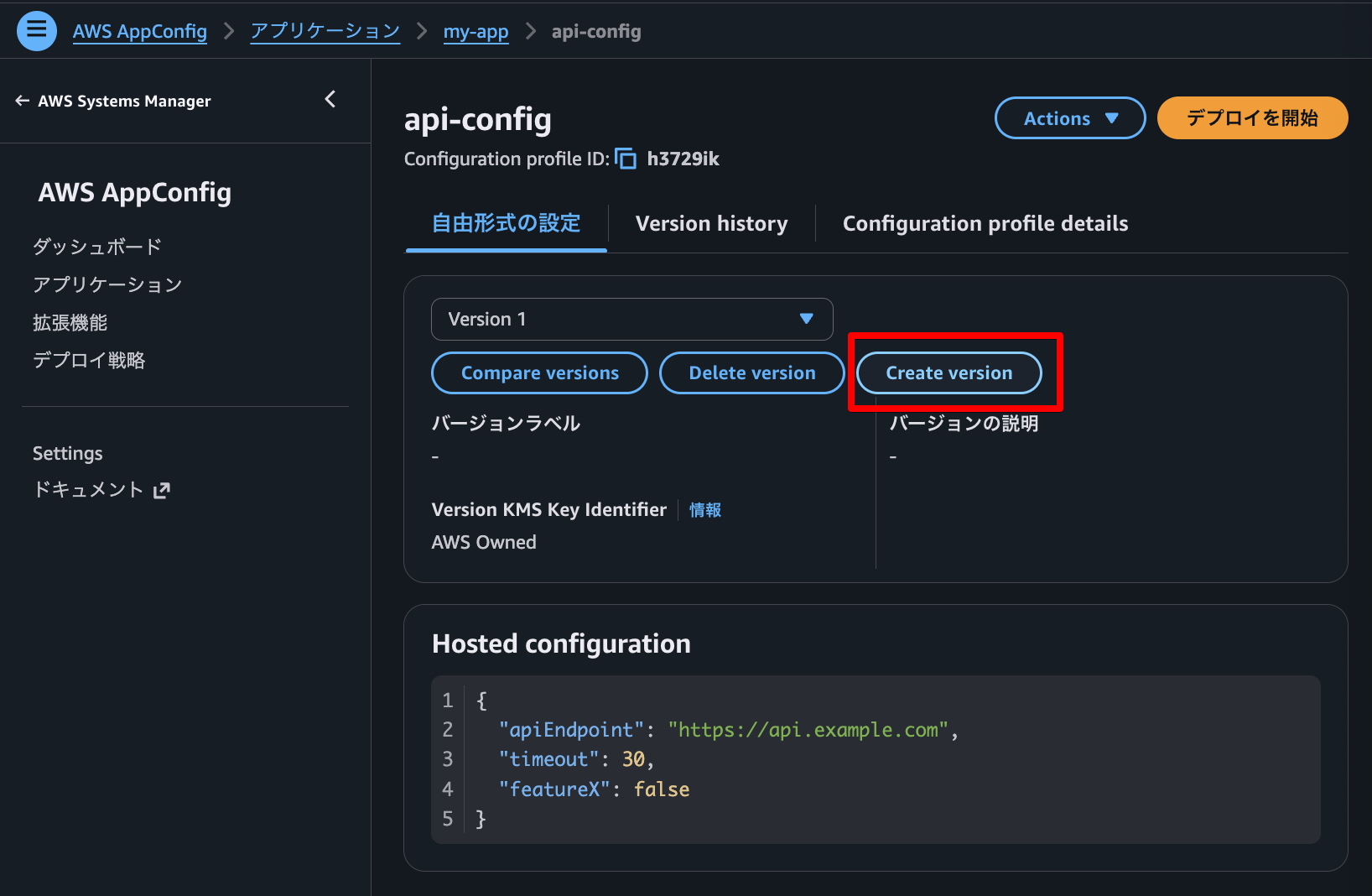Copy the configuration profile ID
Viewport: 1372px width, 896px height.
pos(626,159)
